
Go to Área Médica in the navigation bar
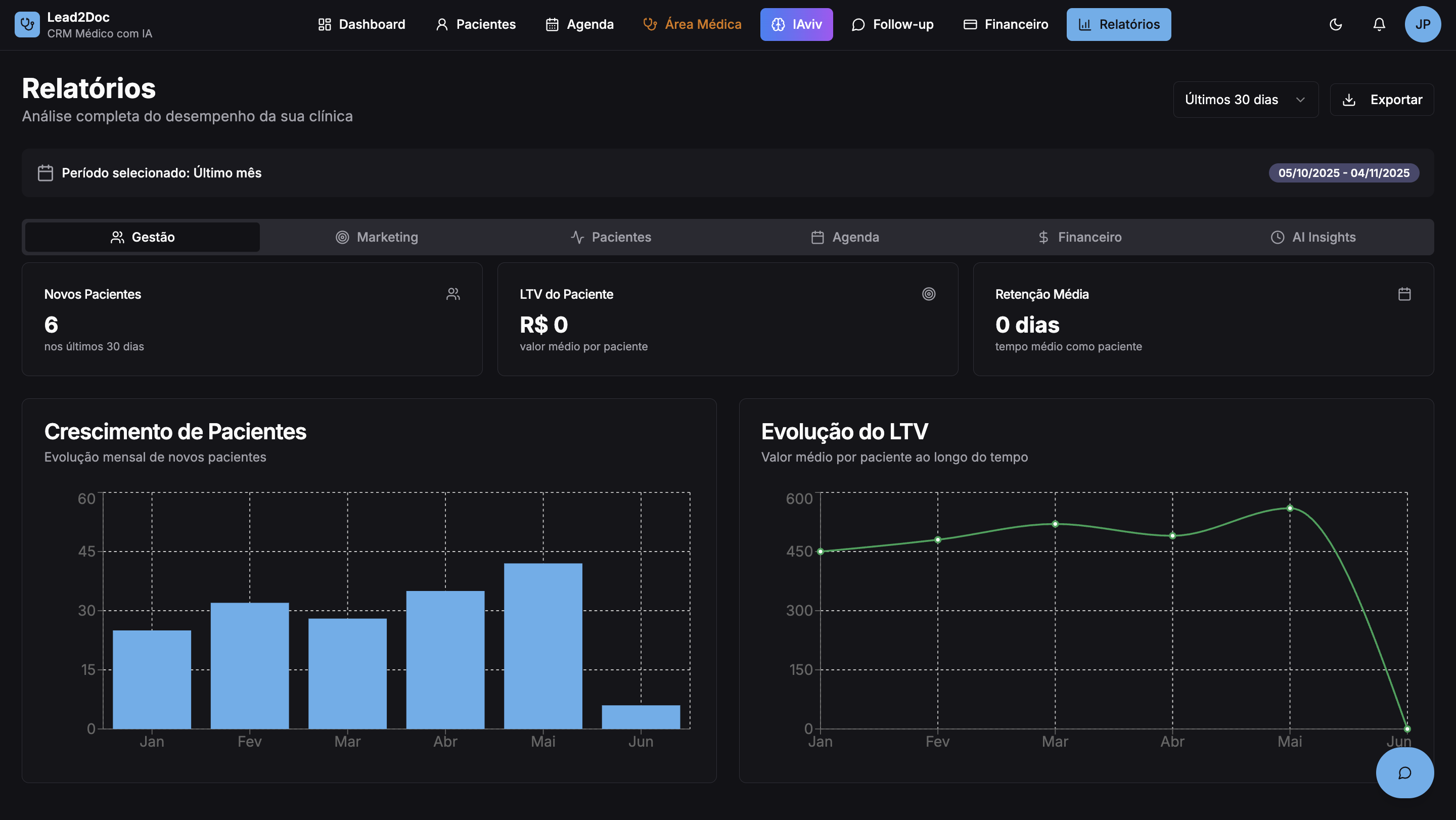click(693, 24)
